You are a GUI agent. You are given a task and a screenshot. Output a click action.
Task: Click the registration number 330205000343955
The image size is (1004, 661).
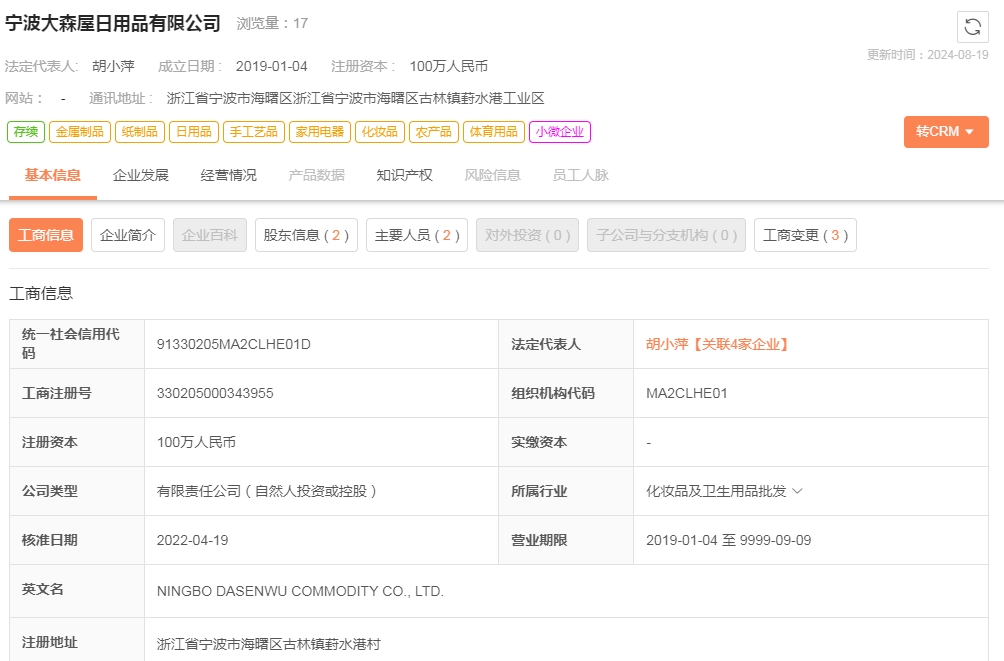click(215, 393)
